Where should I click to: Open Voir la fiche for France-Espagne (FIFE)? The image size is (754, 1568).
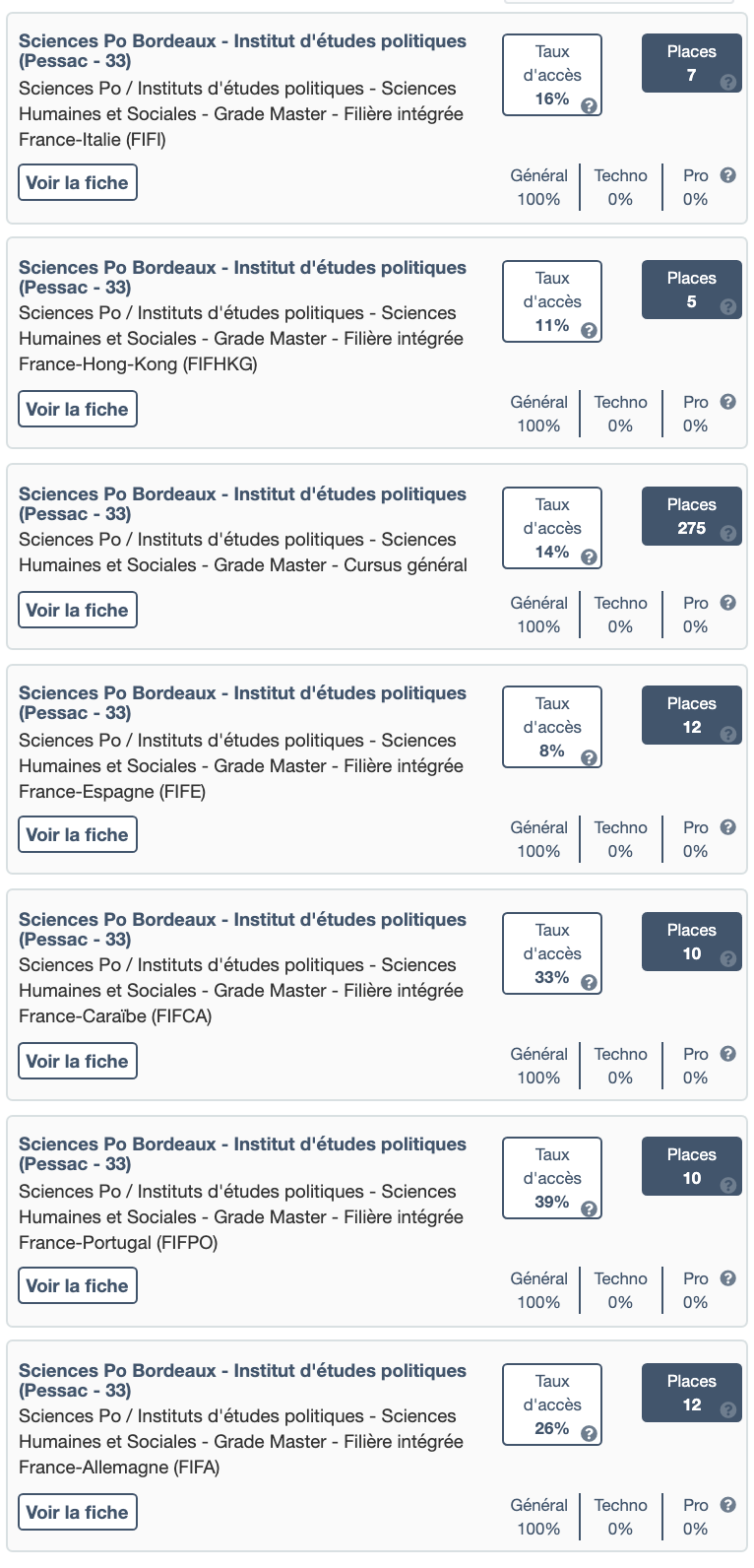[78, 835]
